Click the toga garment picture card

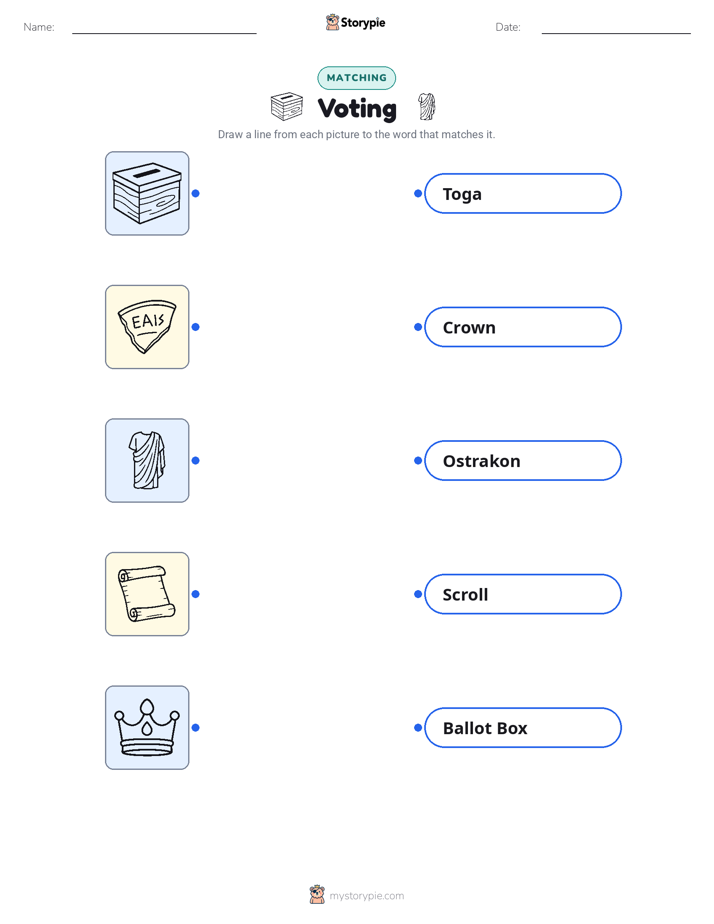(147, 460)
